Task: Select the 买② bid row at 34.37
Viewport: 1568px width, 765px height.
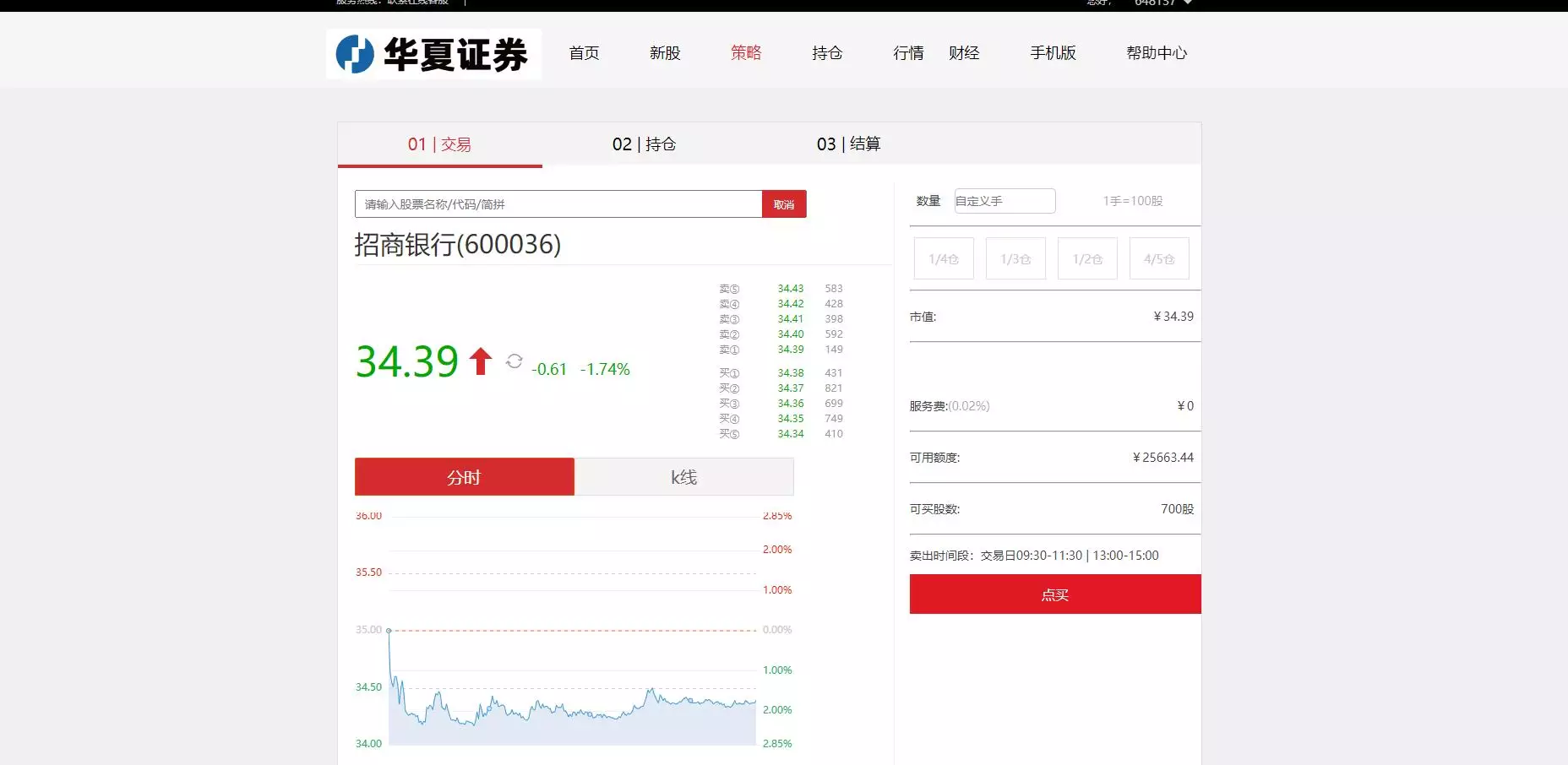Action: click(x=781, y=388)
